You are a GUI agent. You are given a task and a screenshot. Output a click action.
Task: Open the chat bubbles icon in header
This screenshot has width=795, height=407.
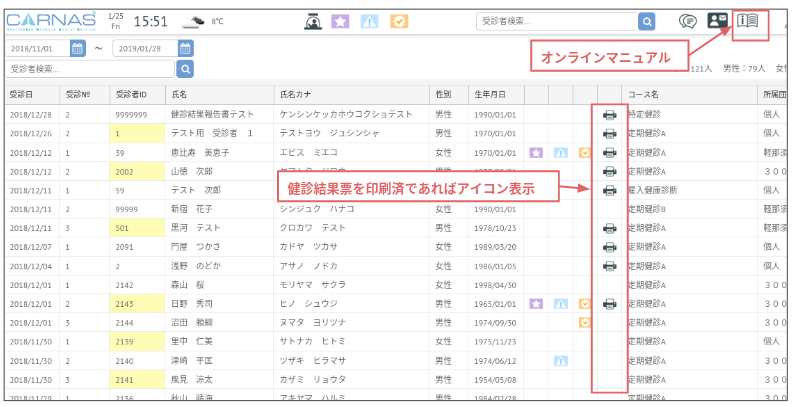pos(687,21)
